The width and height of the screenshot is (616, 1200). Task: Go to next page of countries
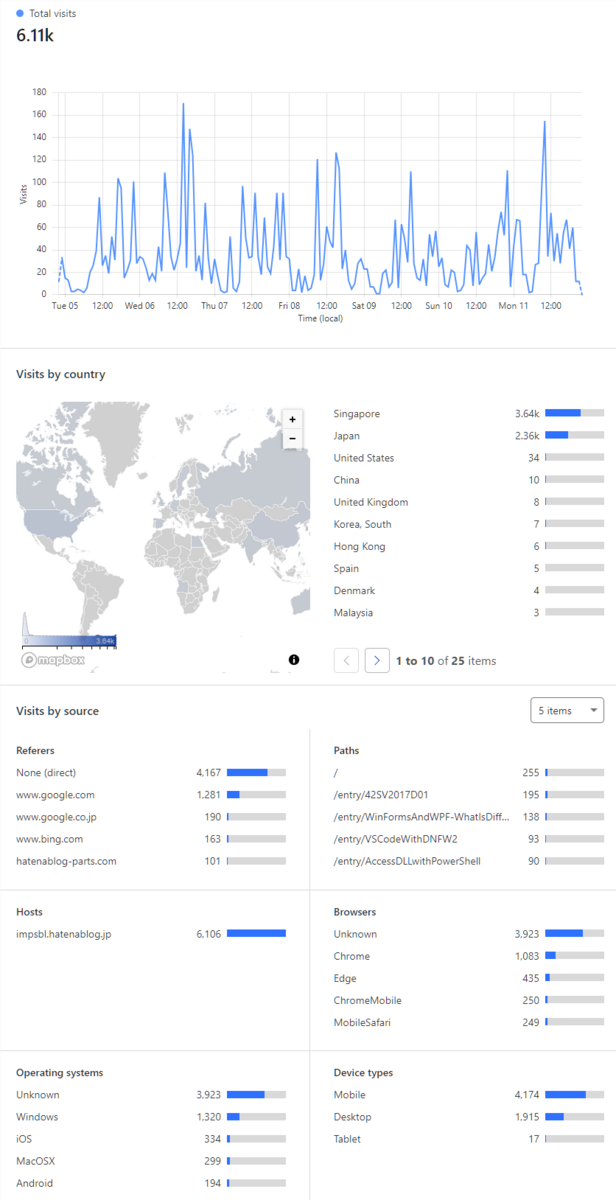(377, 660)
